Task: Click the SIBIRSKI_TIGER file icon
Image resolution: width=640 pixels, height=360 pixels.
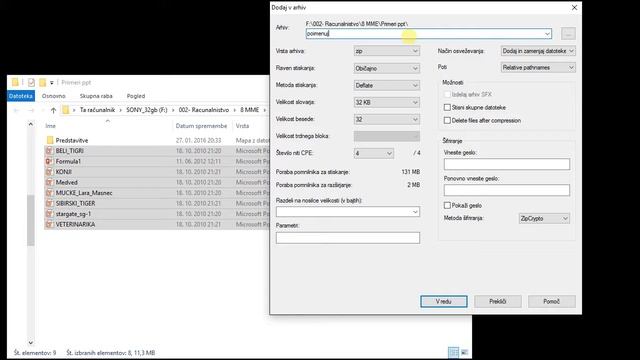Action: point(49,203)
